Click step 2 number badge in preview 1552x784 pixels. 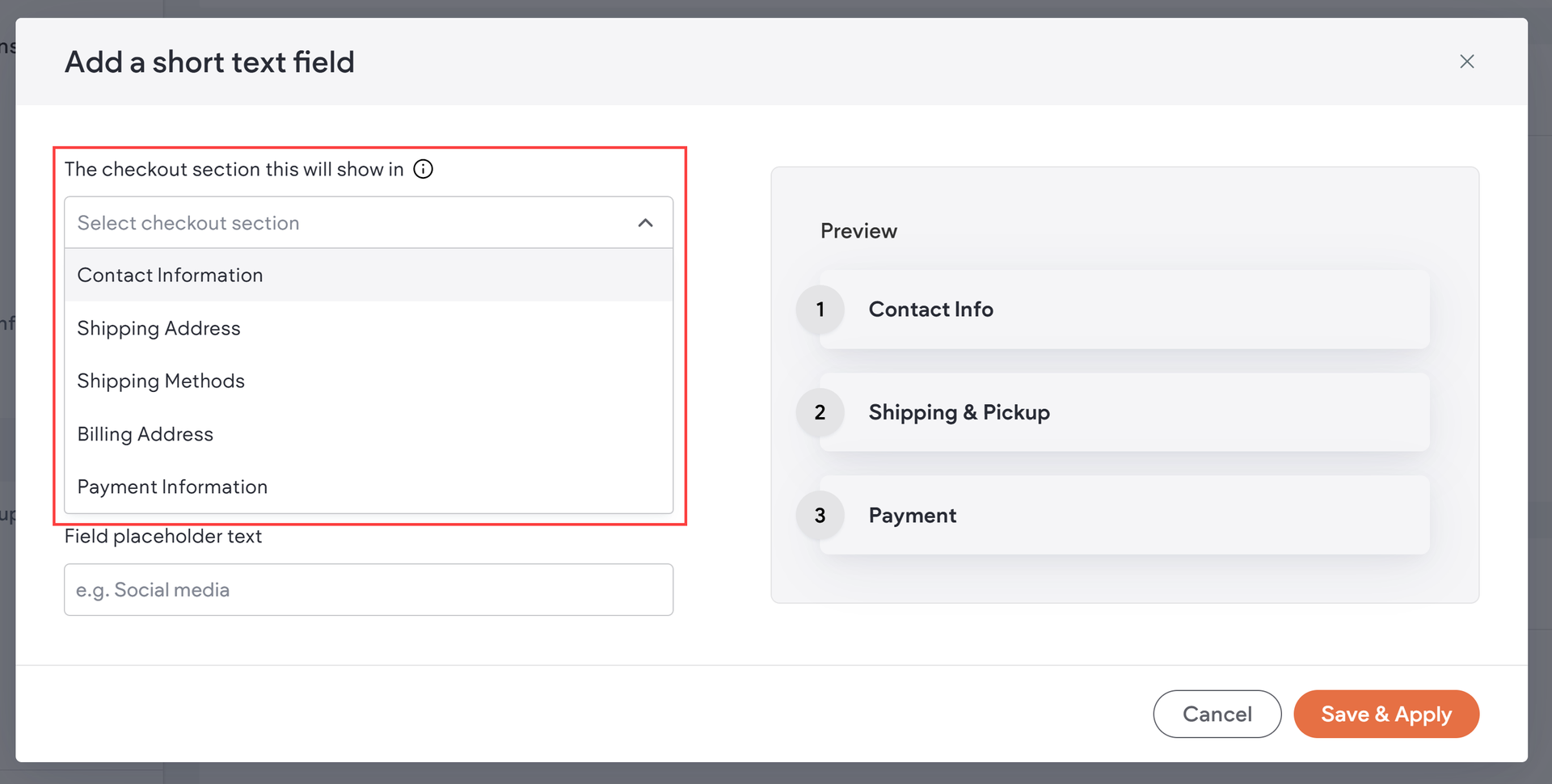pyautogui.click(x=820, y=412)
